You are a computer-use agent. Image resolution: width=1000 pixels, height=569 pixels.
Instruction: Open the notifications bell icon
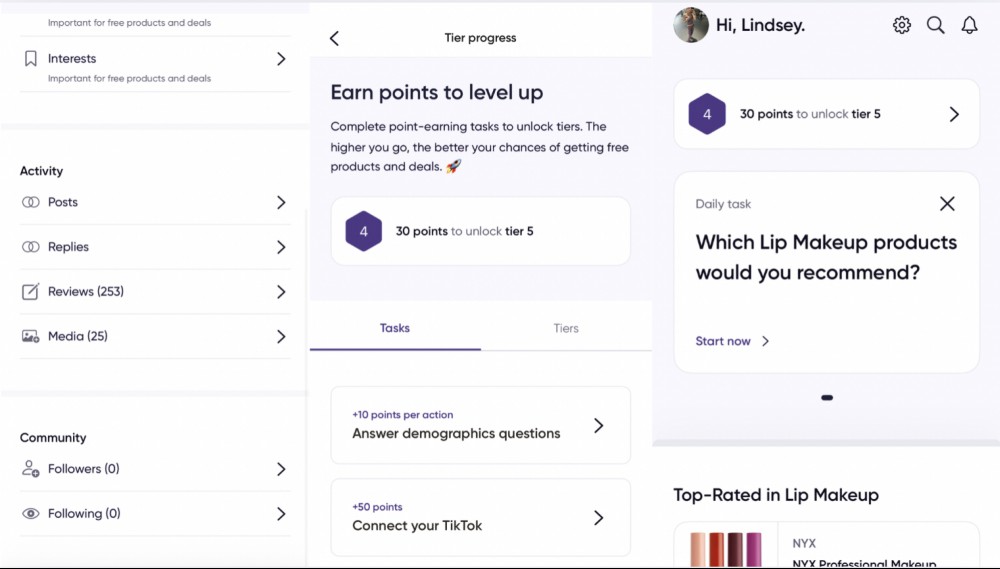tap(969, 25)
